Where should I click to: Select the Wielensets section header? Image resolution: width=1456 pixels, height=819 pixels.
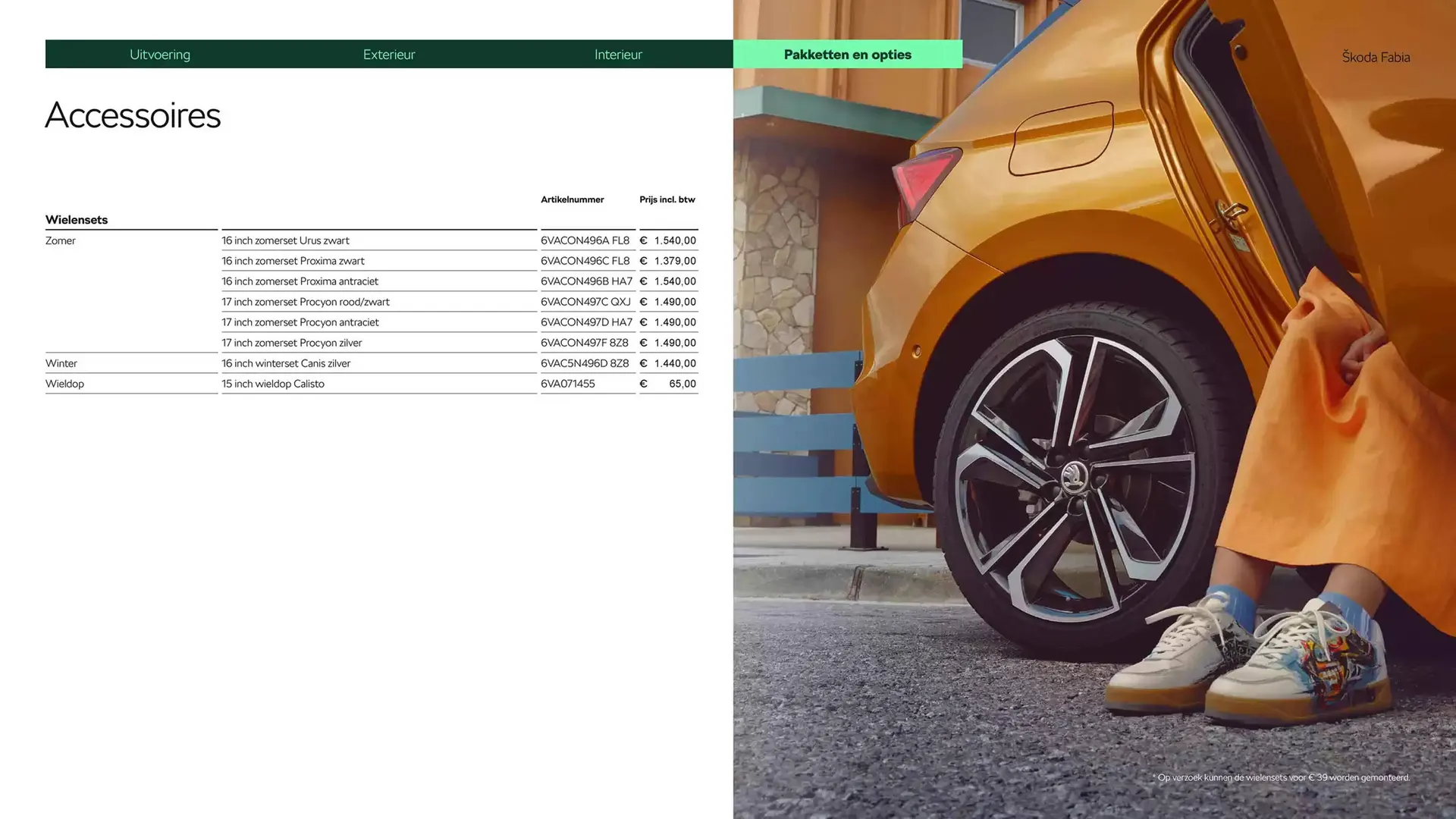coord(76,219)
